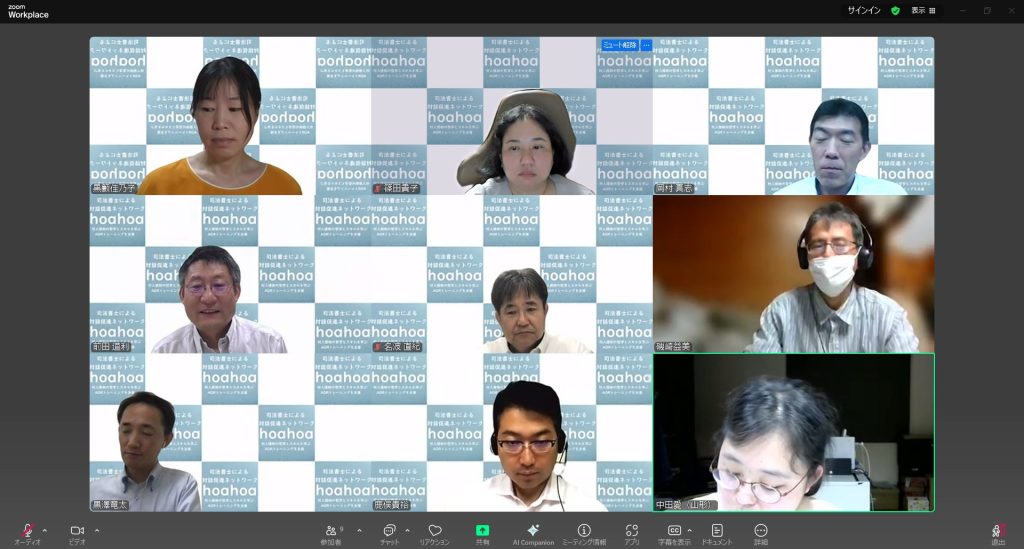Open the reactions heart icon
Viewport: 1024px width, 549px height.
pyautogui.click(x=435, y=530)
